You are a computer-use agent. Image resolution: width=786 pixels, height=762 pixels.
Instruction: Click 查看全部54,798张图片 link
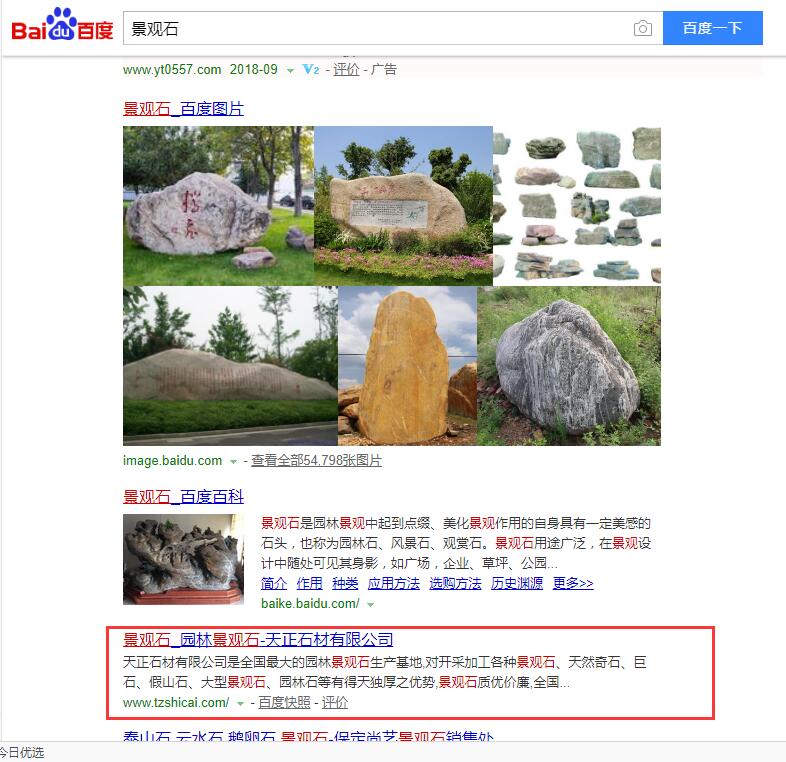click(x=316, y=460)
